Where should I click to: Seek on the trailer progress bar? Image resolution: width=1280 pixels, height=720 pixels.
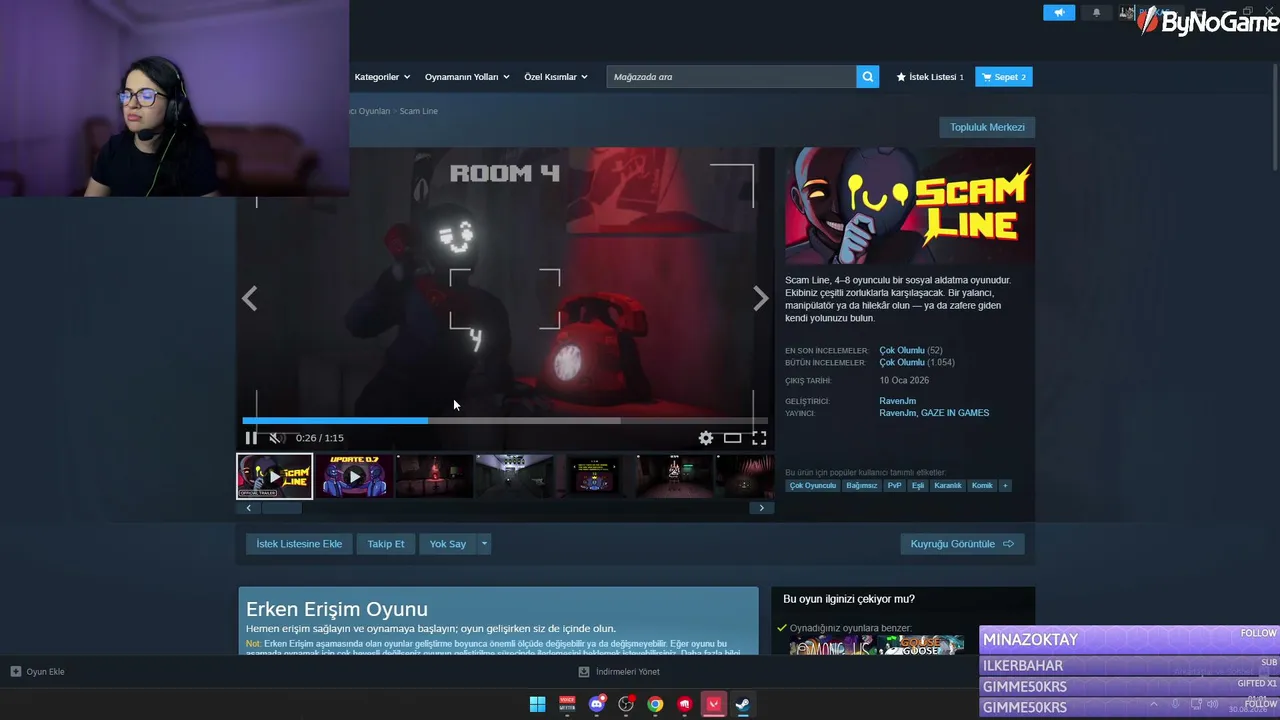point(505,421)
